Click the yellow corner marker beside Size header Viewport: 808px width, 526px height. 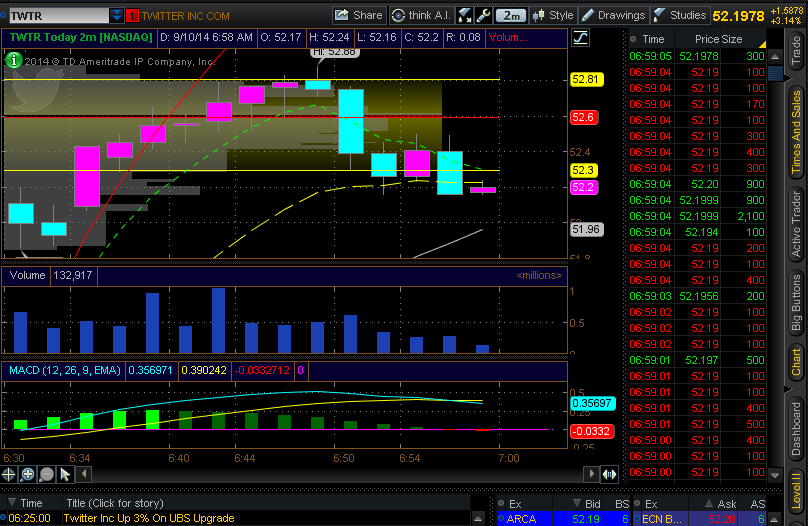coord(763,44)
